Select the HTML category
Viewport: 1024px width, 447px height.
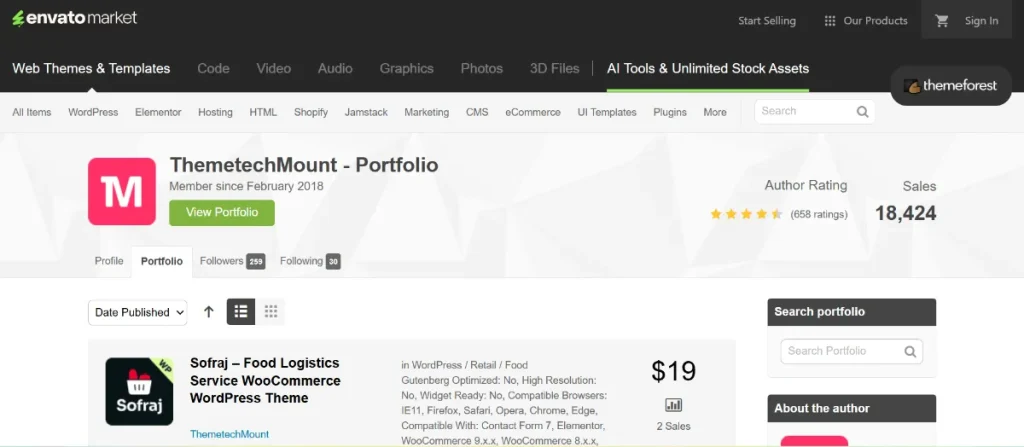coord(263,112)
